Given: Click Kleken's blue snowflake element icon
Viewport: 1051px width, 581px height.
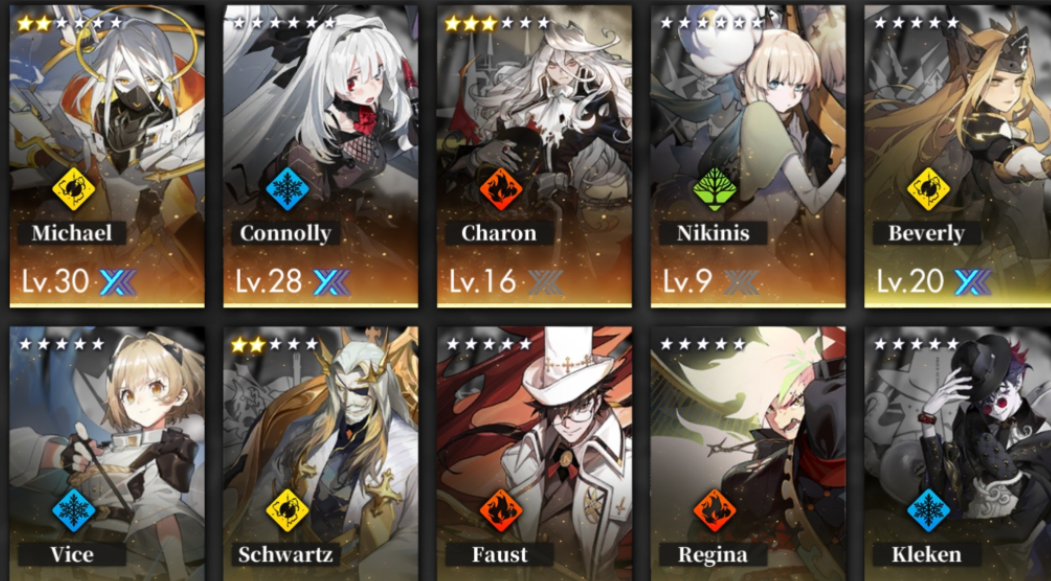Looking at the screenshot, I should tap(928, 511).
